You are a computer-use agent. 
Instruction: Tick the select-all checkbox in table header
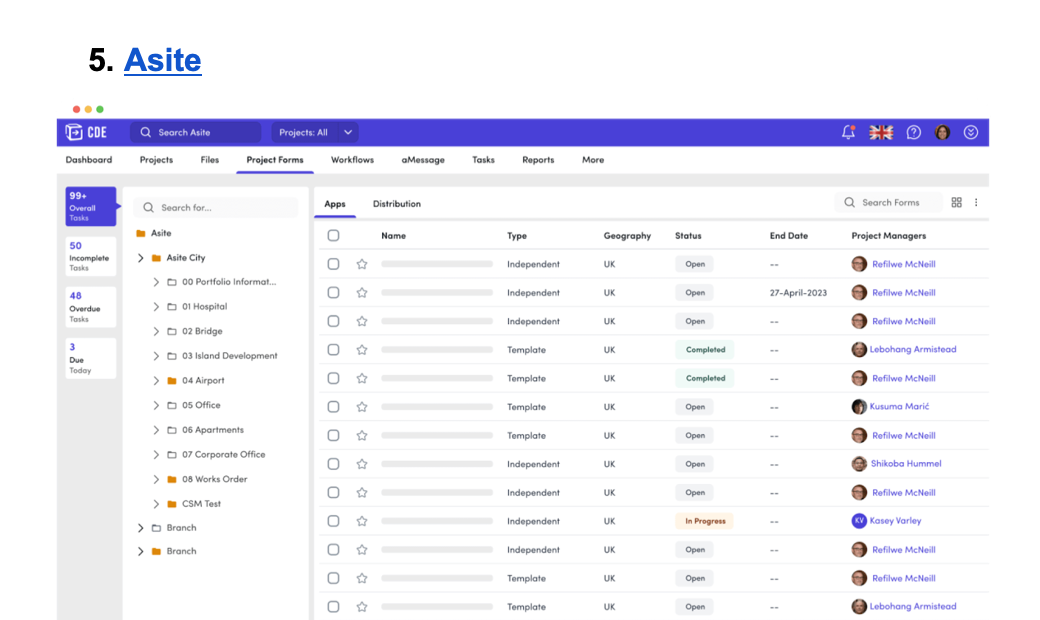(333, 236)
